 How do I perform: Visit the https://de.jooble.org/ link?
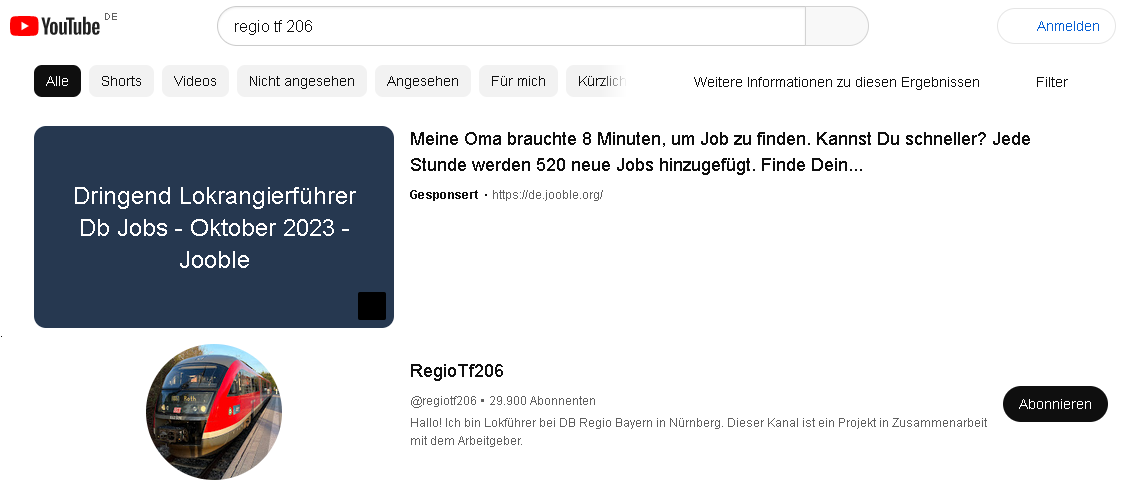(x=548, y=195)
